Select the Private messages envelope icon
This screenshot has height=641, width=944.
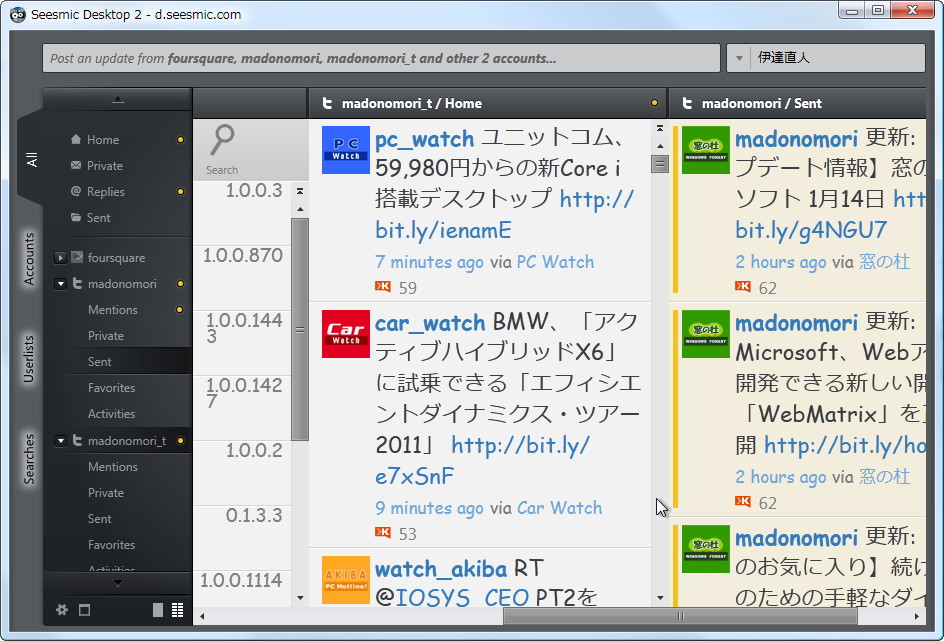click(x=74, y=165)
